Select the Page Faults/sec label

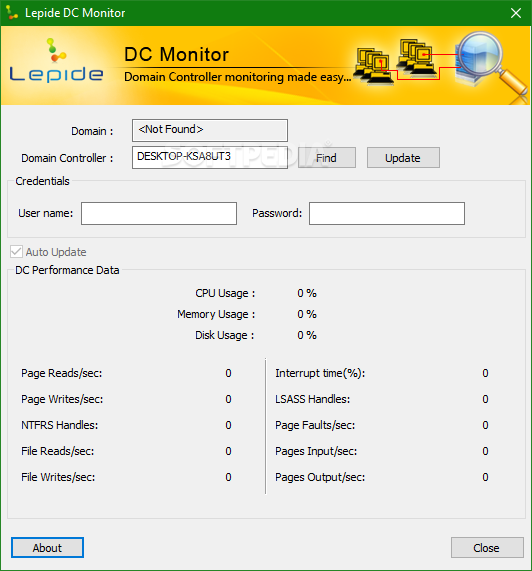315,425
